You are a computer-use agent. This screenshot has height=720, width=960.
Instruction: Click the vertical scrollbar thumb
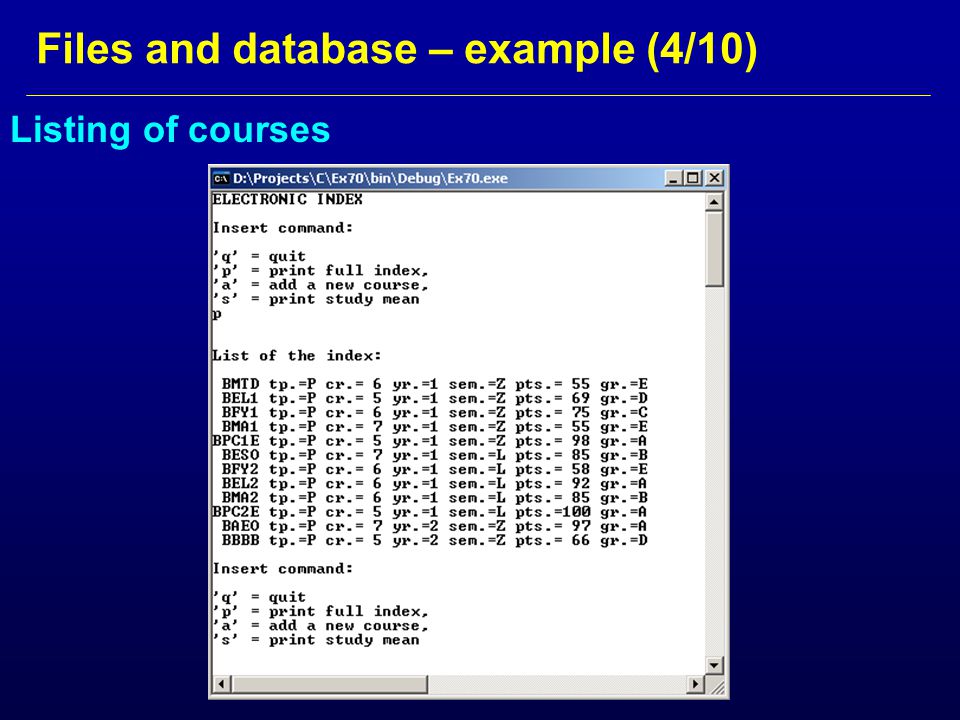[x=714, y=249]
